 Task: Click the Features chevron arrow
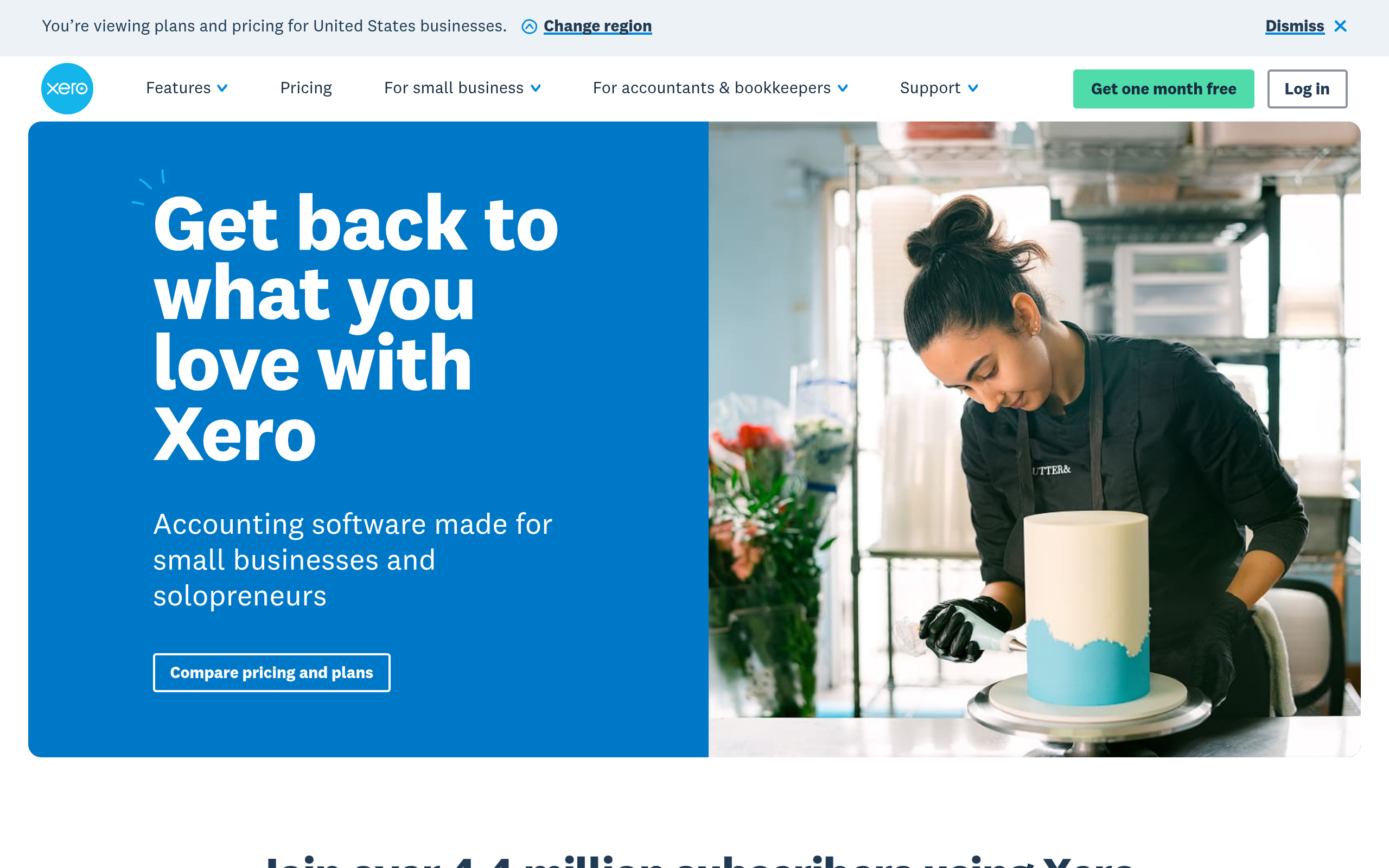222,88
